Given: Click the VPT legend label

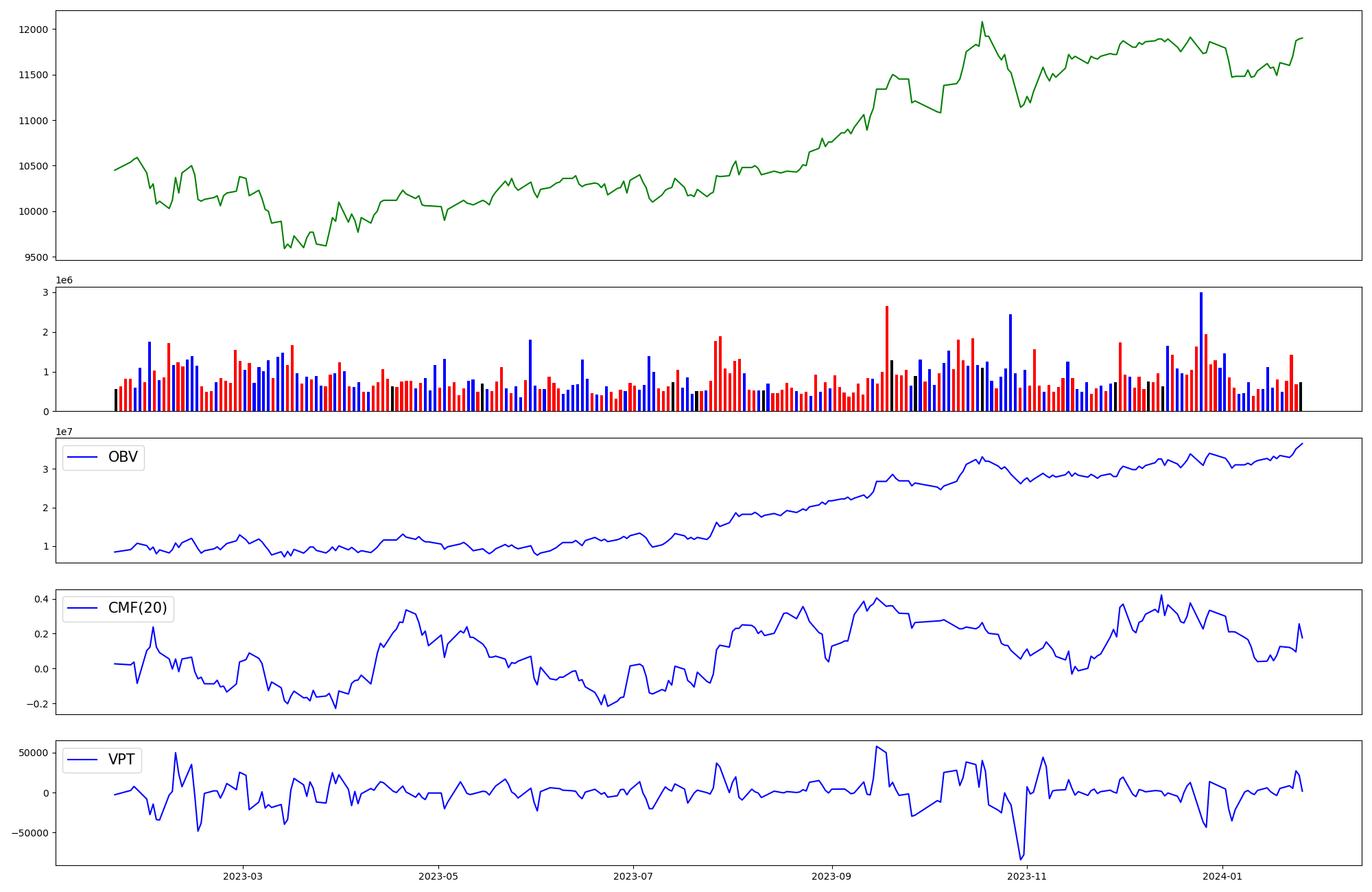Looking at the screenshot, I should point(121,760).
